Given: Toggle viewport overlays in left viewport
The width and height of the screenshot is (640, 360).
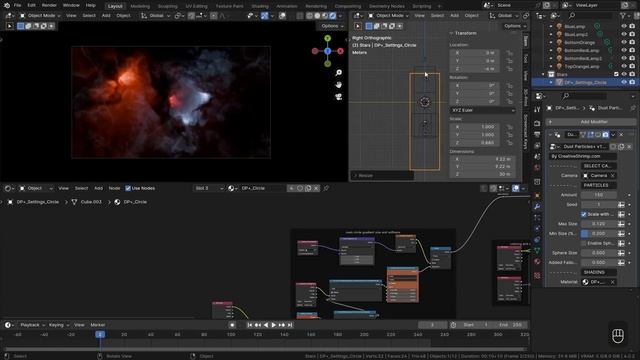Looking at the screenshot, I should [x=282, y=16].
